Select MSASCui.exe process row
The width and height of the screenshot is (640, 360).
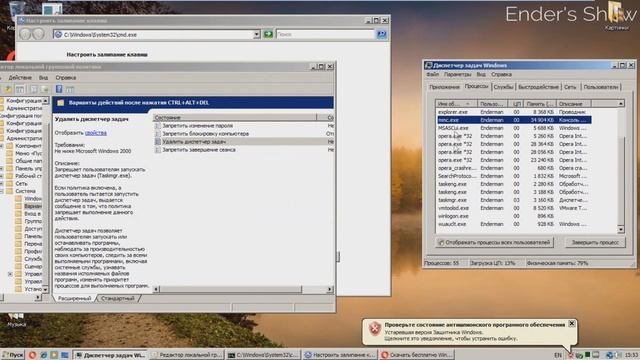pyautogui.click(x=514, y=128)
